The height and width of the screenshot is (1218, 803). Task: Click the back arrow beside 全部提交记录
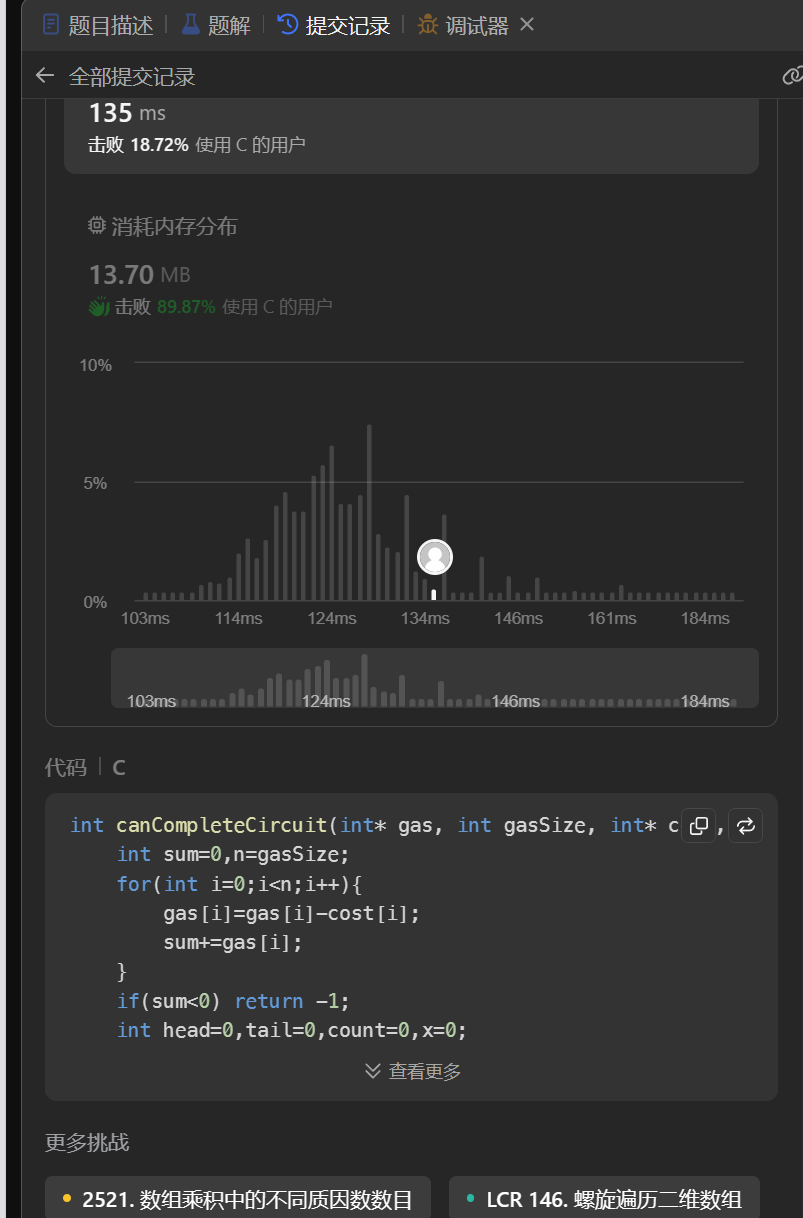tap(44, 76)
